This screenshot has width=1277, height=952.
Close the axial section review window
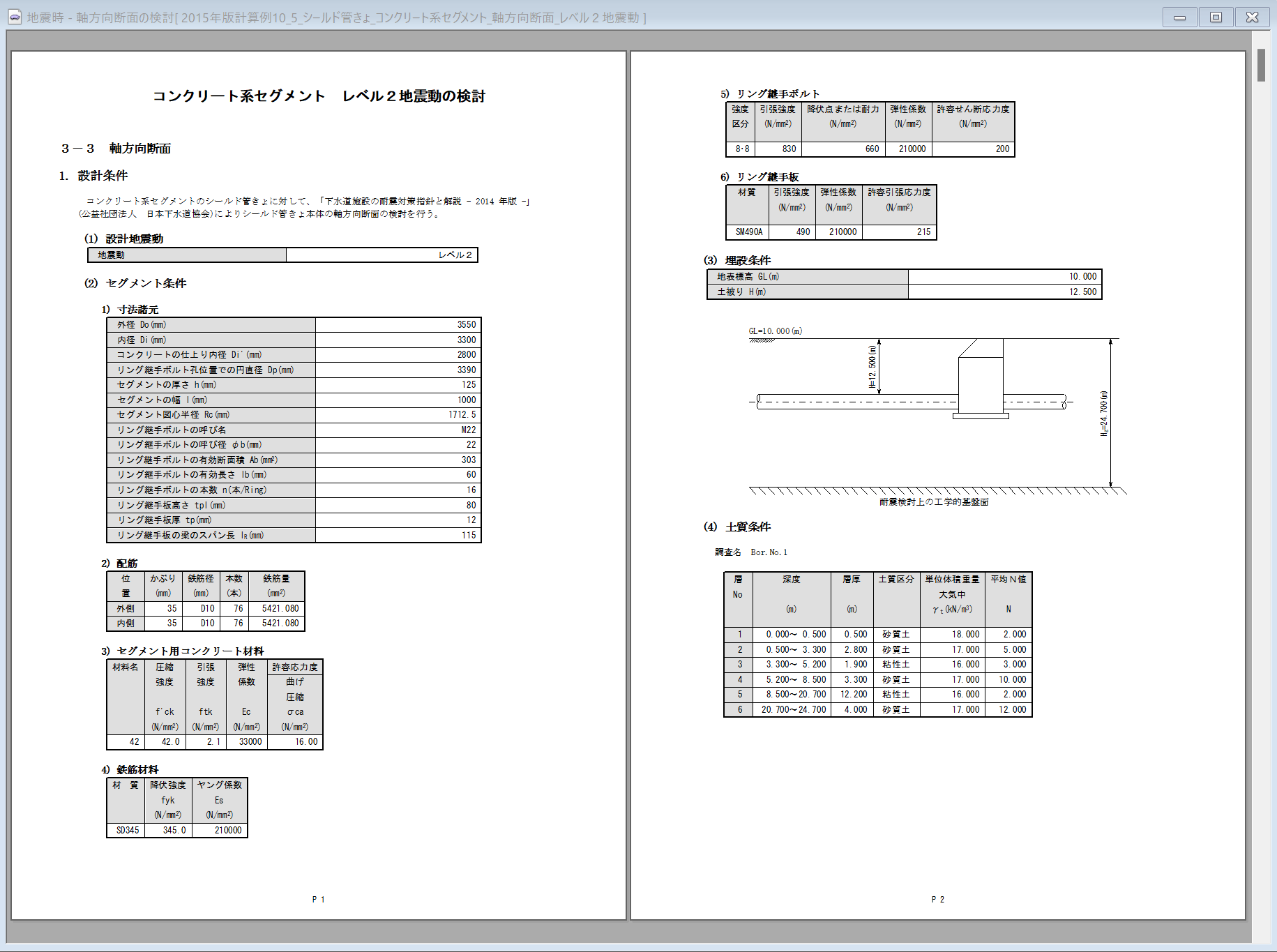click(x=1252, y=17)
